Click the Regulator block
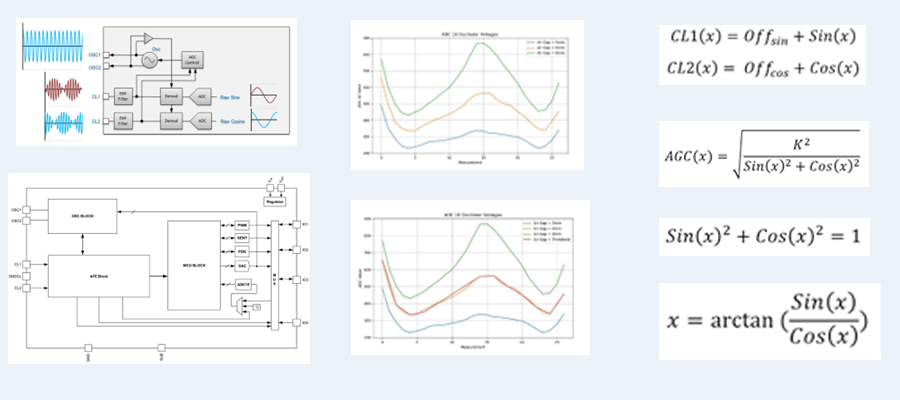 (273, 200)
